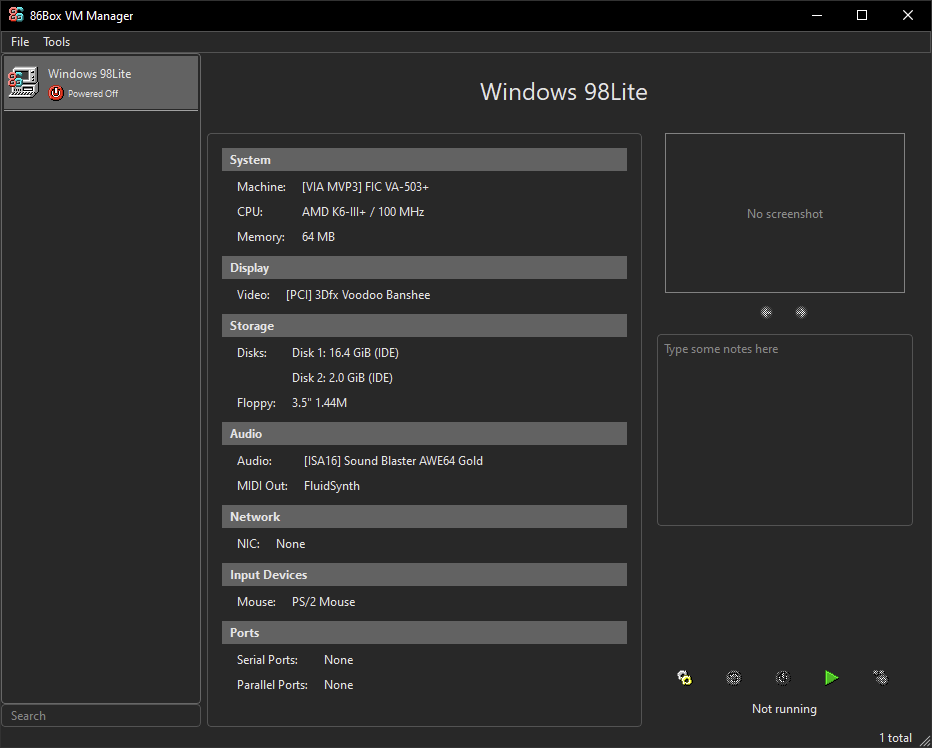Image resolution: width=932 pixels, height=748 pixels.
Task: Maximize the 86Box VM Manager window
Action: tap(862, 15)
